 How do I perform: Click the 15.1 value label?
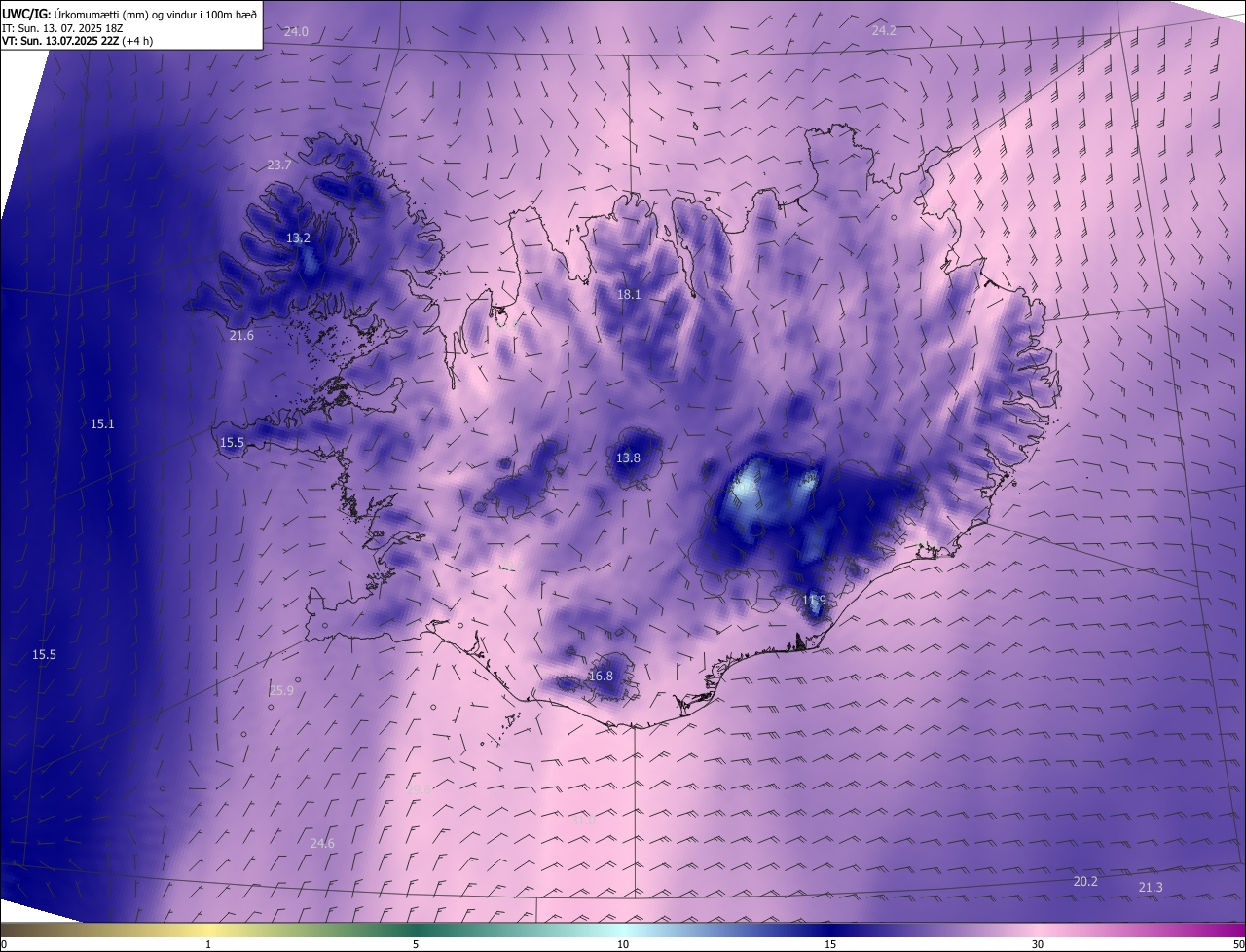(x=102, y=424)
